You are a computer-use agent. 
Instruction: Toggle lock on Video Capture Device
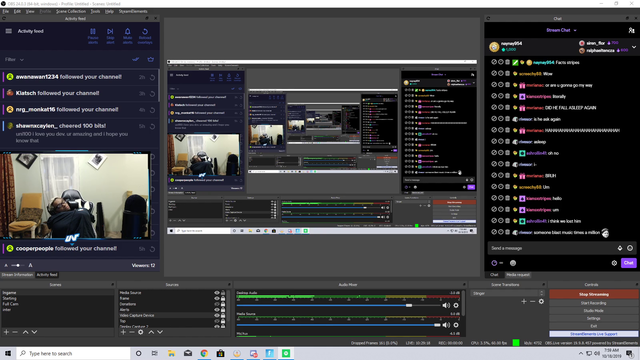(223, 316)
